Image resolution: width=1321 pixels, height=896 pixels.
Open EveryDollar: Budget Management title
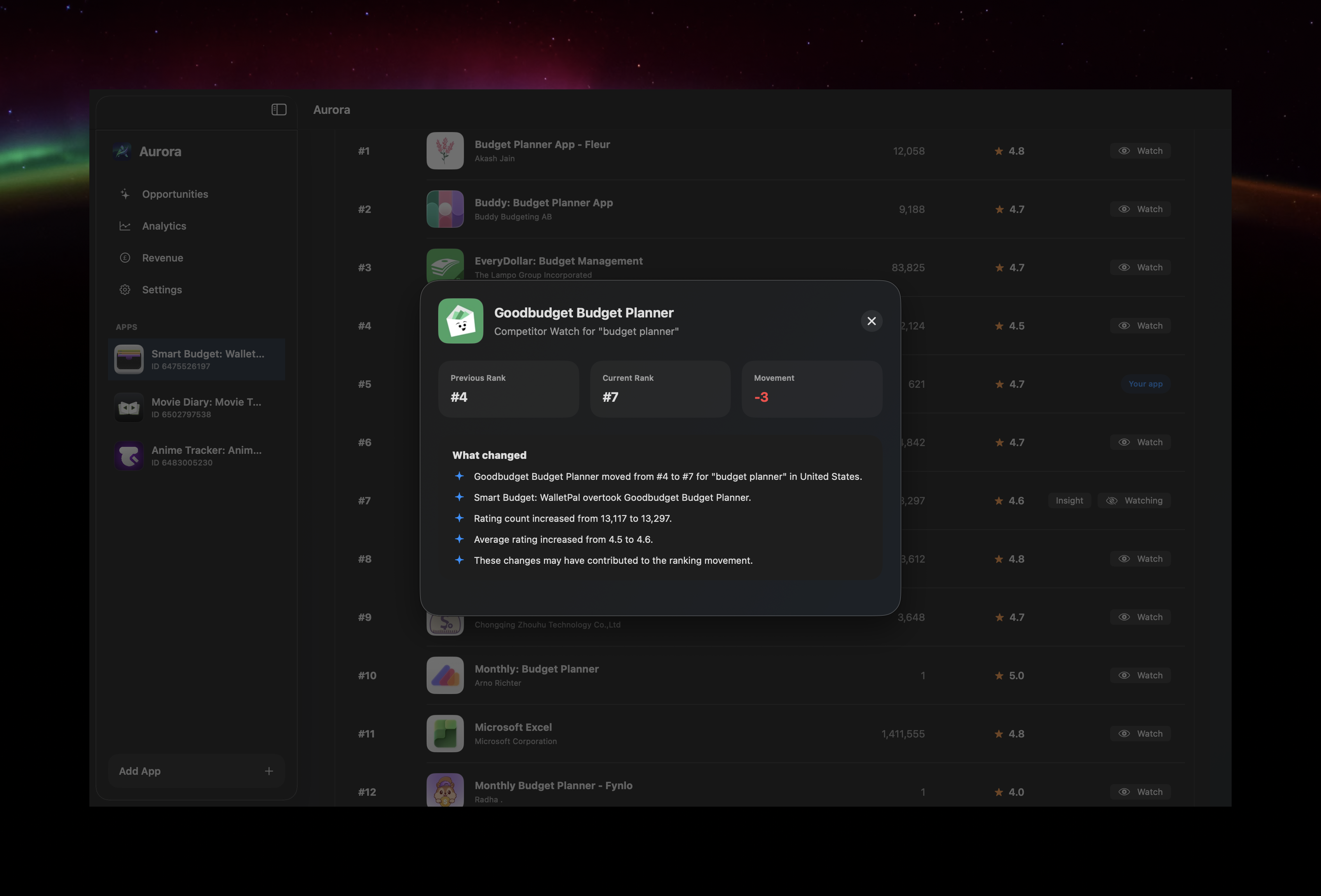point(558,261)
